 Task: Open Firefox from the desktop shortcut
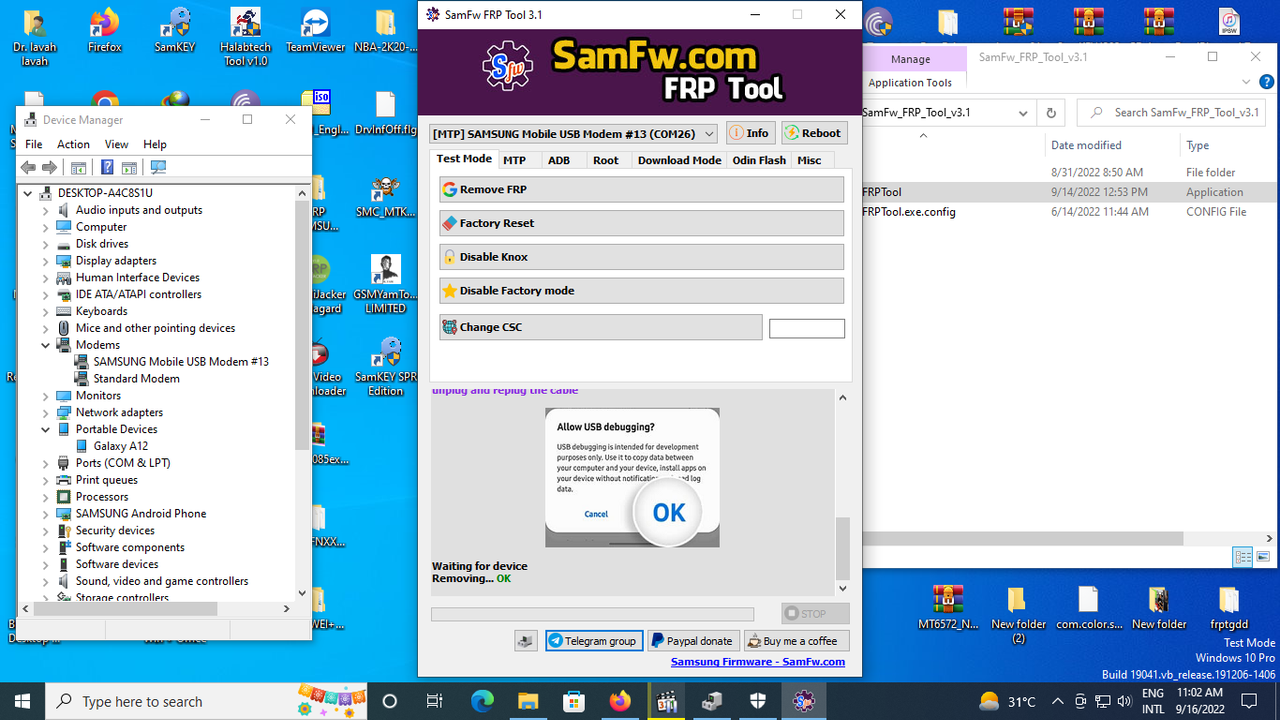pyautogui.click(x=104, y=30)
